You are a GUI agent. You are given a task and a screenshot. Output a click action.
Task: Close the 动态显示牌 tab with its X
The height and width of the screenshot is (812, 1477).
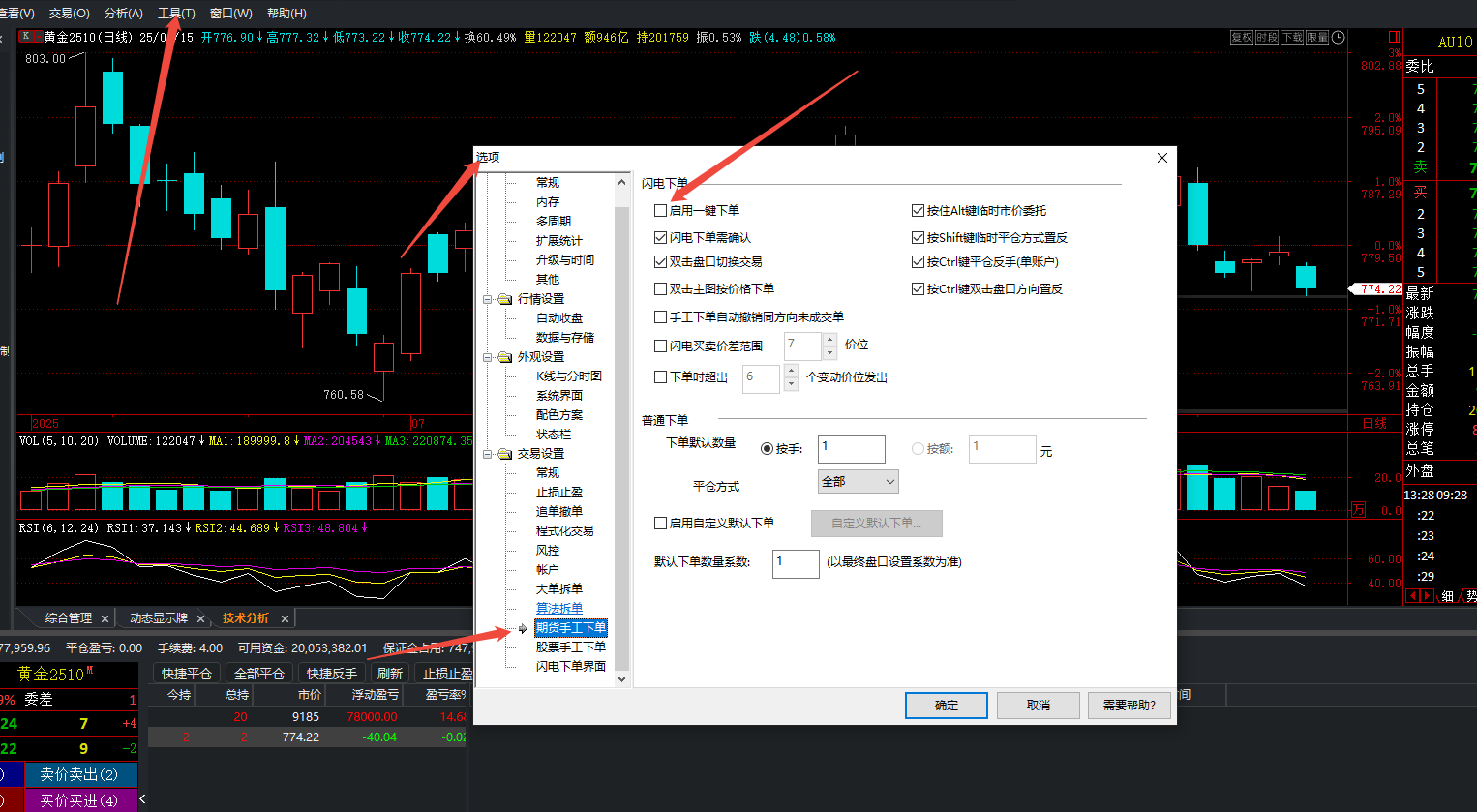[x=200, y=618]
